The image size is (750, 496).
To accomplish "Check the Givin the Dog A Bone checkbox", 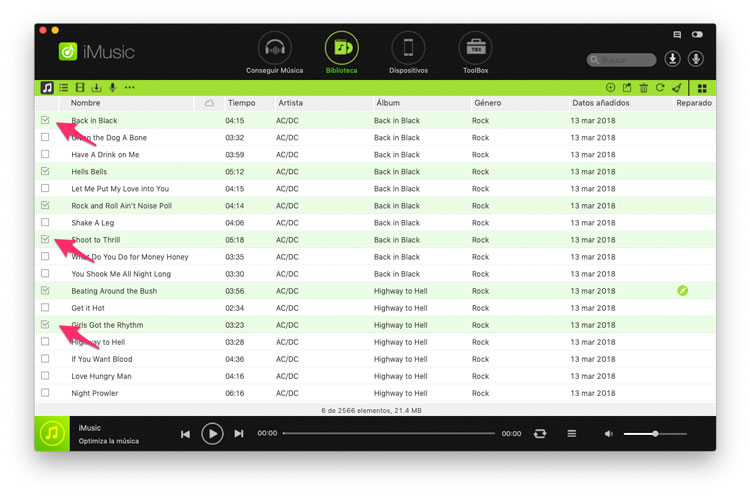I will tap(45, 137).
